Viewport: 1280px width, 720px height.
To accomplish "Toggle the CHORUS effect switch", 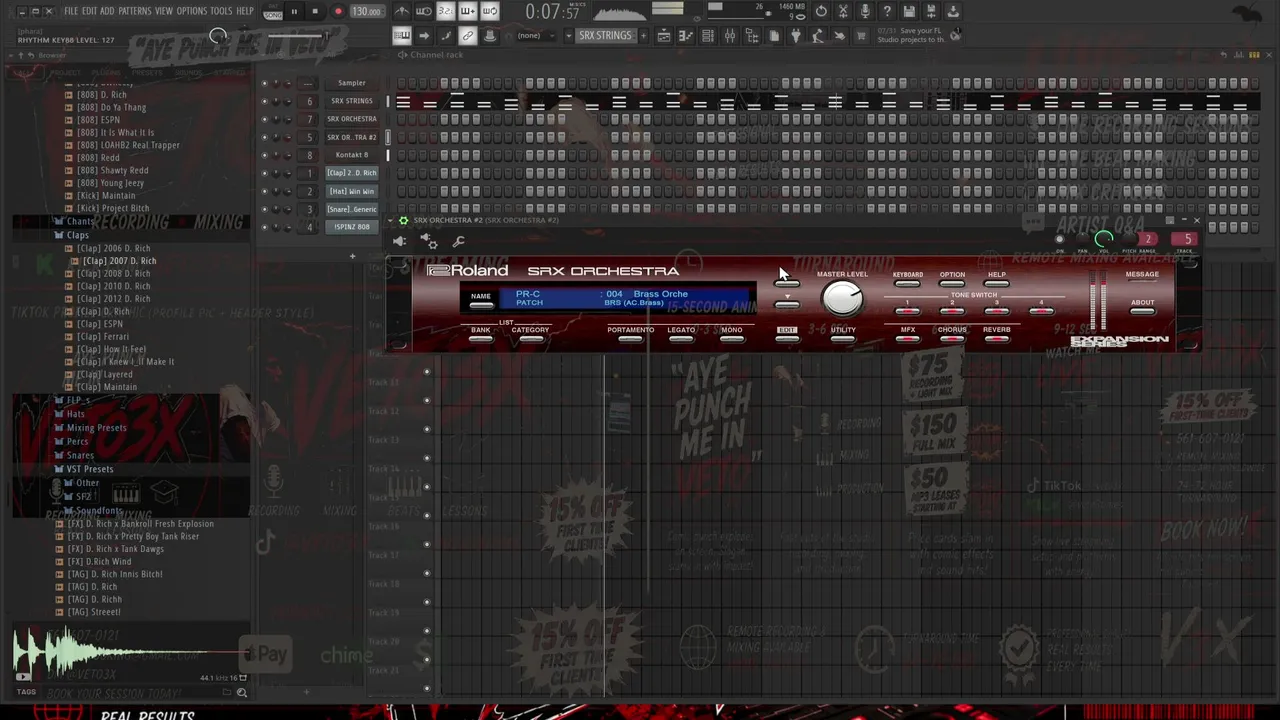I will [952, 340].
